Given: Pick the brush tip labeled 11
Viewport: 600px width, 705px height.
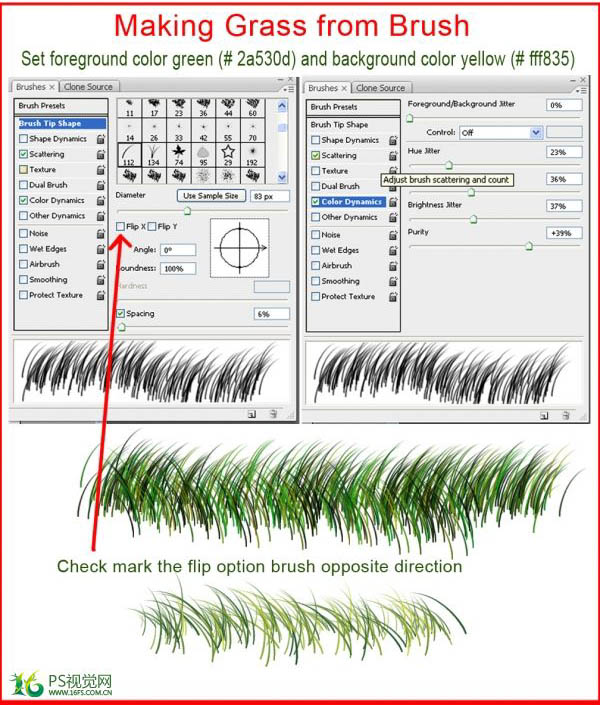Looking at the screenshot, I should [130, 108].
